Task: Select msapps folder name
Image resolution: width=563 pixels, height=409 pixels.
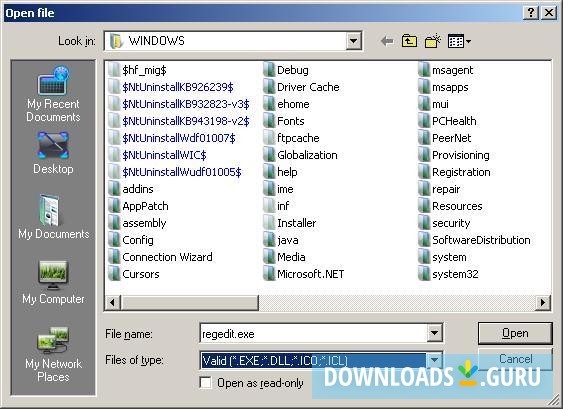Action: (x=450, y=87)
